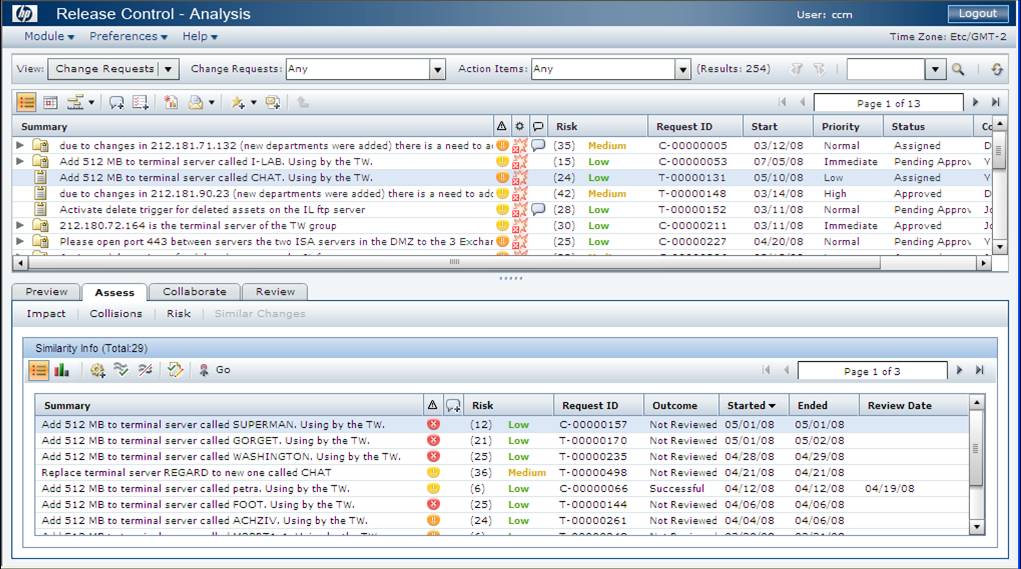Add action item checklist icon
The image size is (1021, 569).
[x=140, y=103]
